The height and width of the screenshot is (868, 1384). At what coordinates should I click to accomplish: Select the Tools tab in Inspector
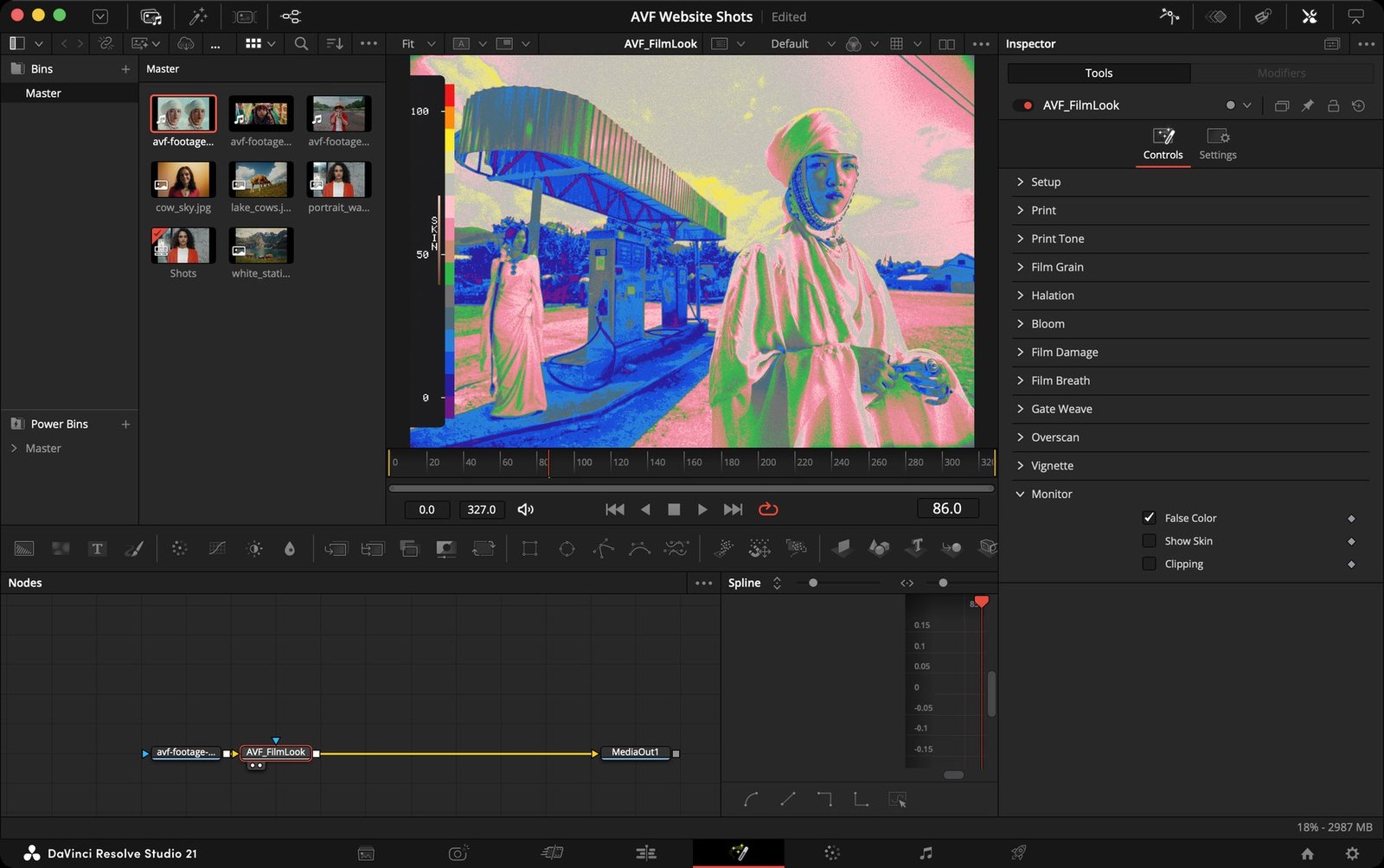(1099, 73)
